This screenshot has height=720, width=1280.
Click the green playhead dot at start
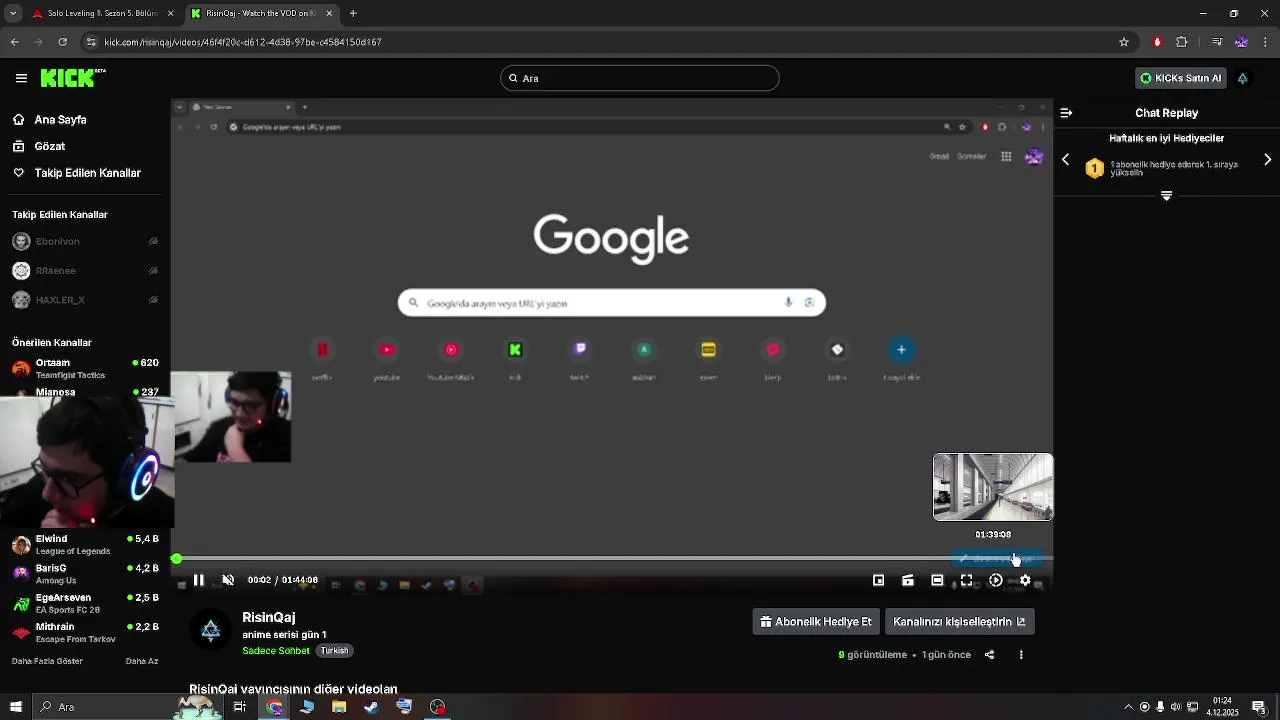pos(177,559)
